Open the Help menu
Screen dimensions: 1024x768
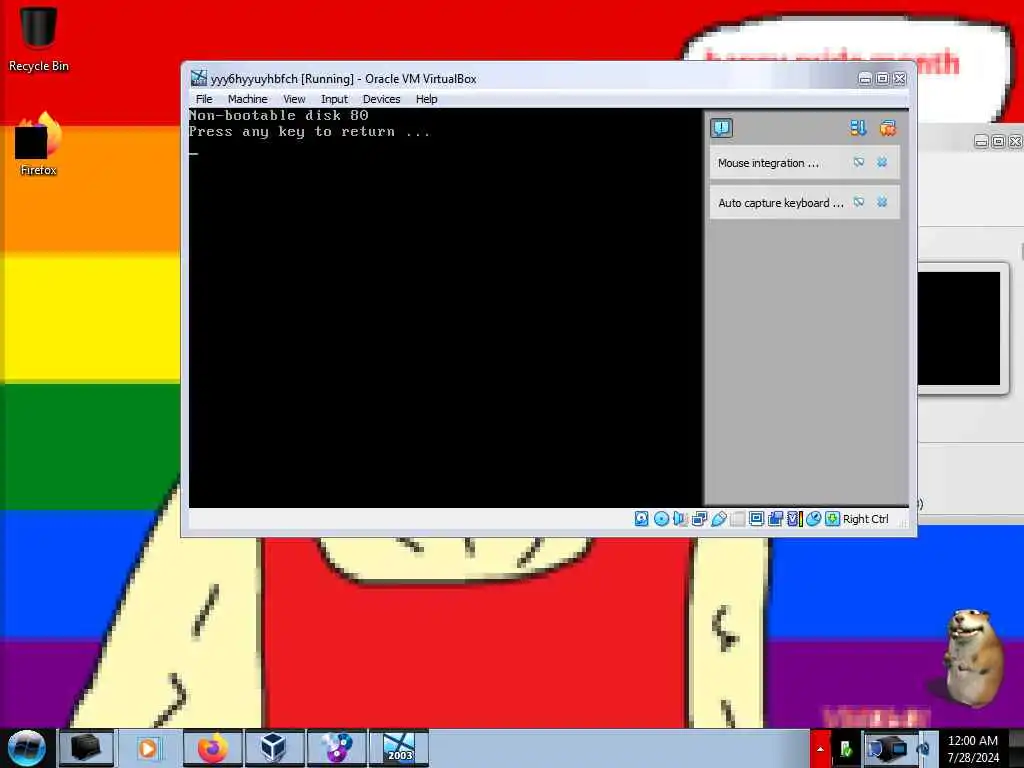point(426,99)
